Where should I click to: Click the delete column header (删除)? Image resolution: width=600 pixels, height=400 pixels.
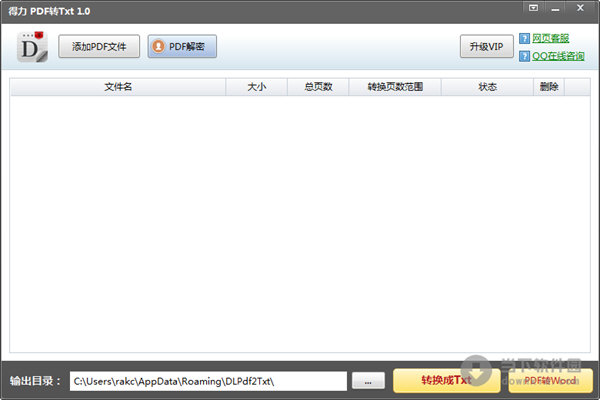click(x=549, y=87)
